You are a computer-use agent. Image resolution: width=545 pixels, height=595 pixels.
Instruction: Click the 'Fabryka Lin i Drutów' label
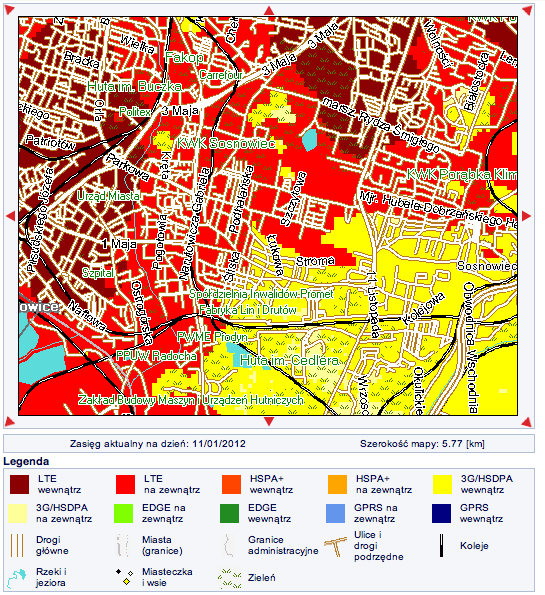(248, 310)
